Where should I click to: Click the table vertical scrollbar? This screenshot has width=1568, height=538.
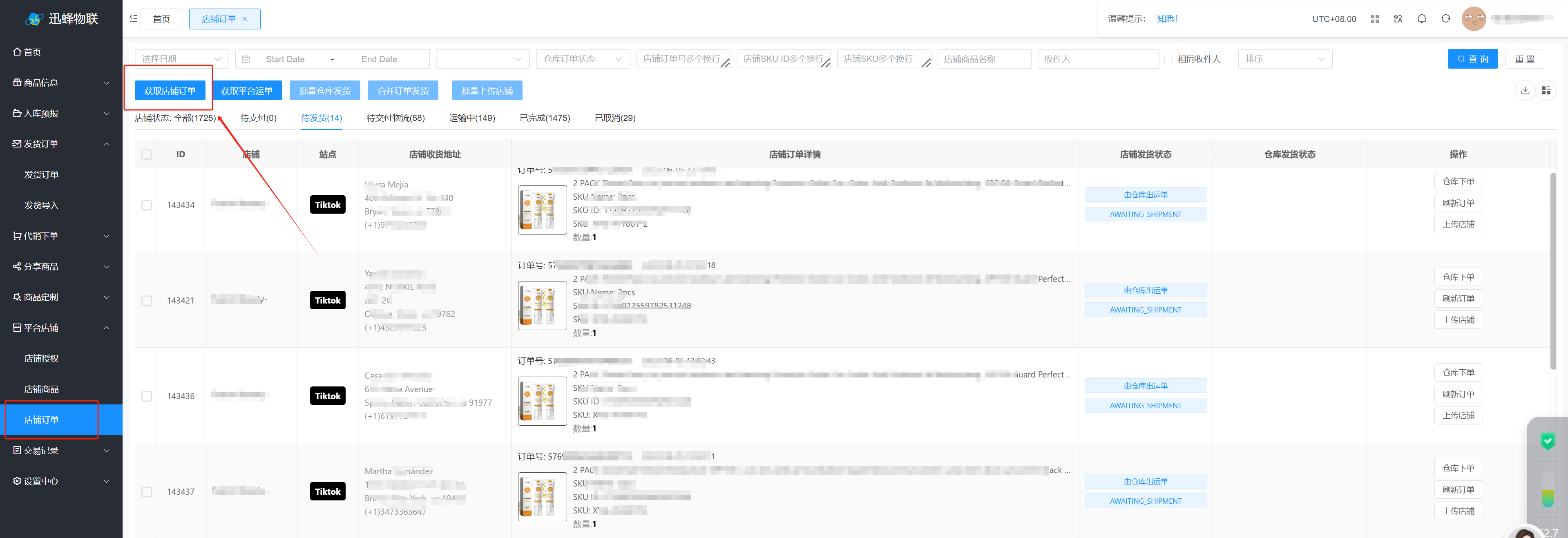click(1553, 271)
